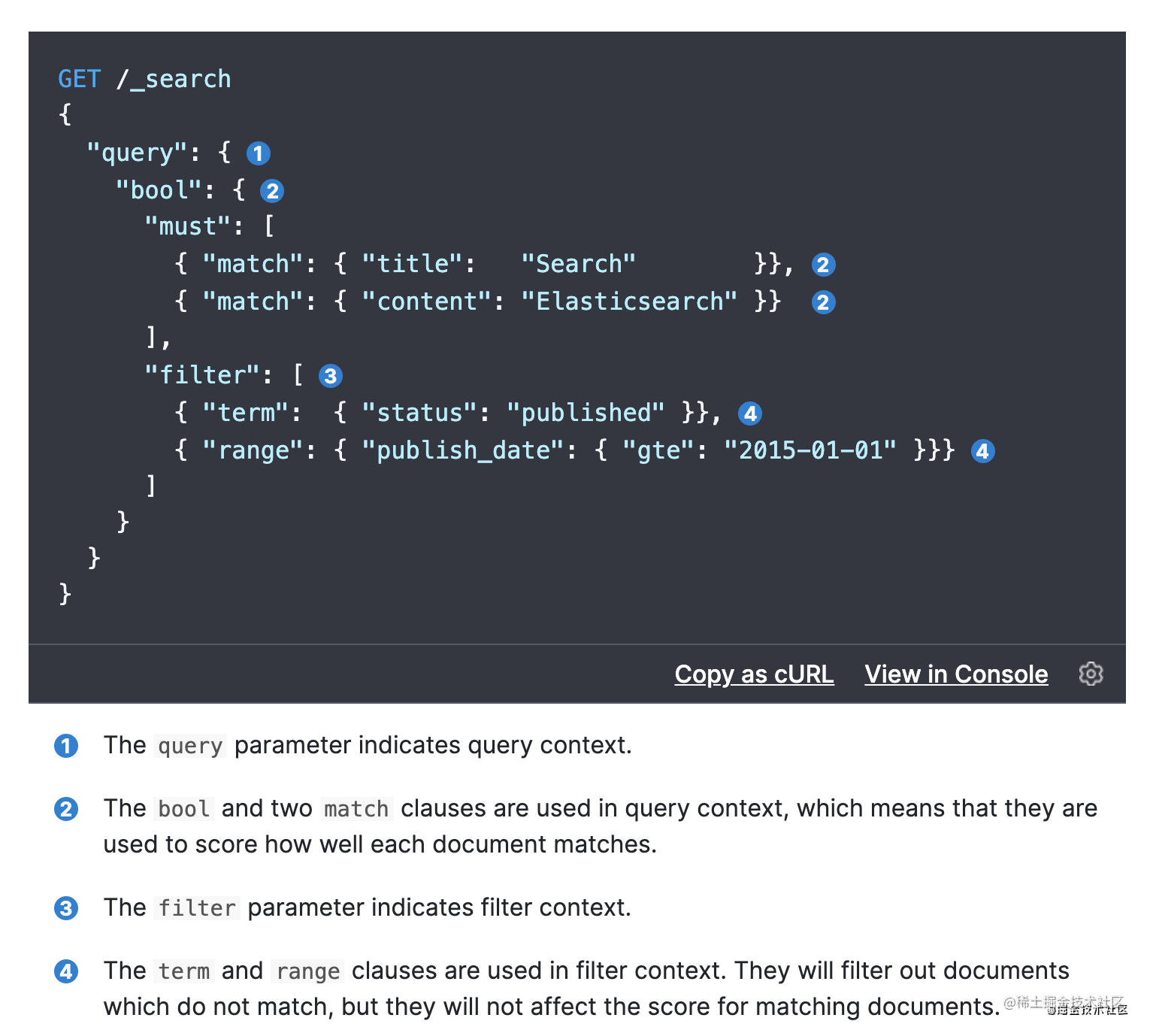
Task: Open "View in Console"
Action: click(956, 674)
